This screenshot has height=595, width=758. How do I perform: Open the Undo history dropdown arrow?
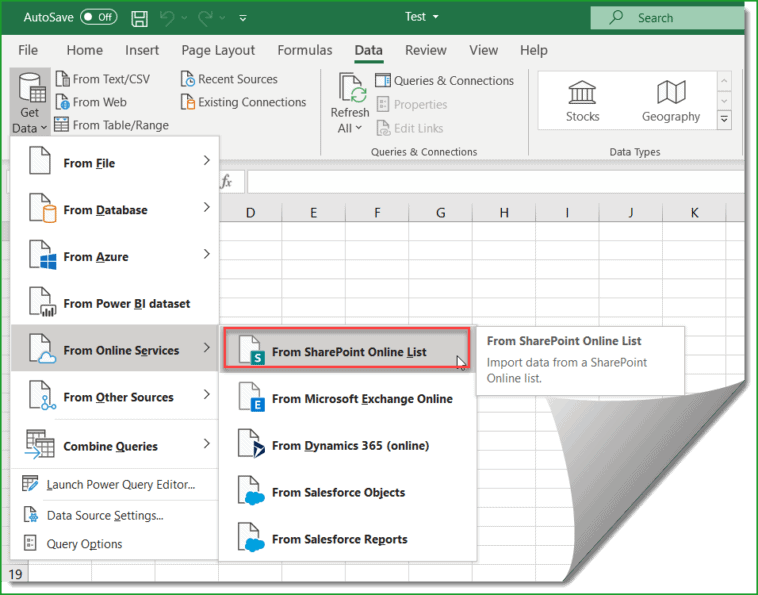[x=184, y=18]
